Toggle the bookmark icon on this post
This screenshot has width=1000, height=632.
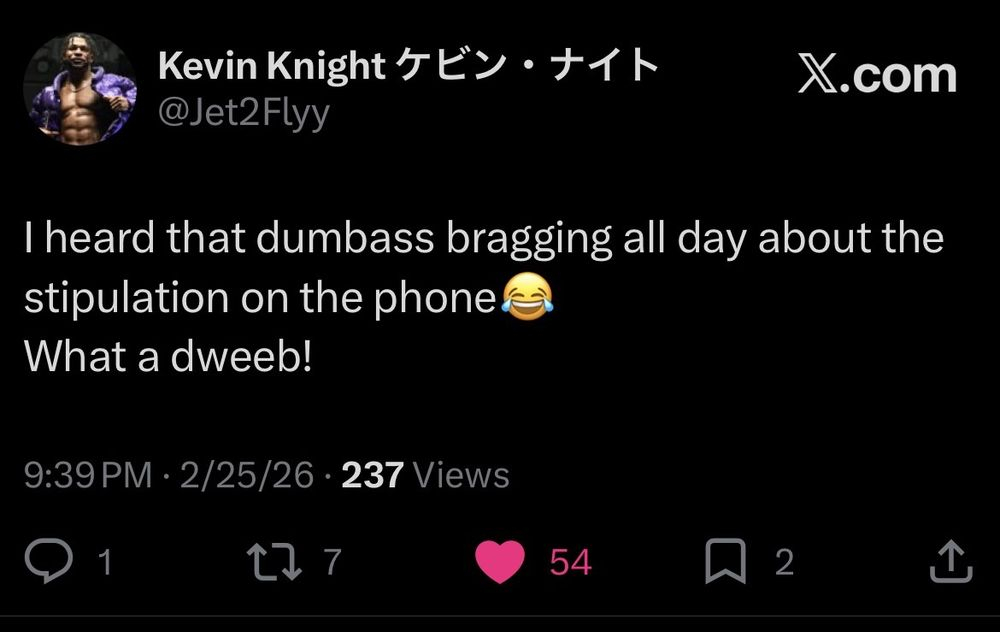[x=724, y=561]
